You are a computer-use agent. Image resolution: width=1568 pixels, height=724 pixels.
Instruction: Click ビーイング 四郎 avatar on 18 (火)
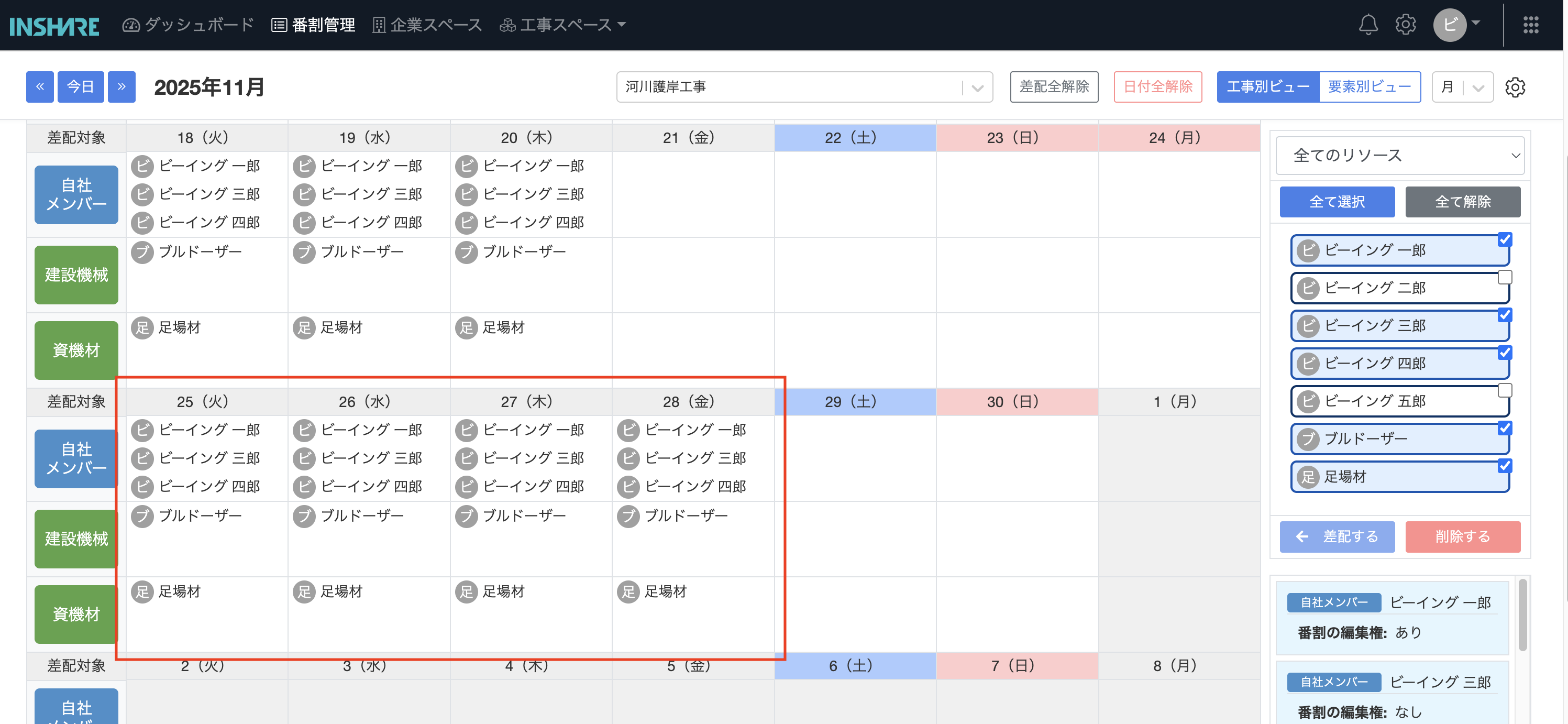click(142, 223)
